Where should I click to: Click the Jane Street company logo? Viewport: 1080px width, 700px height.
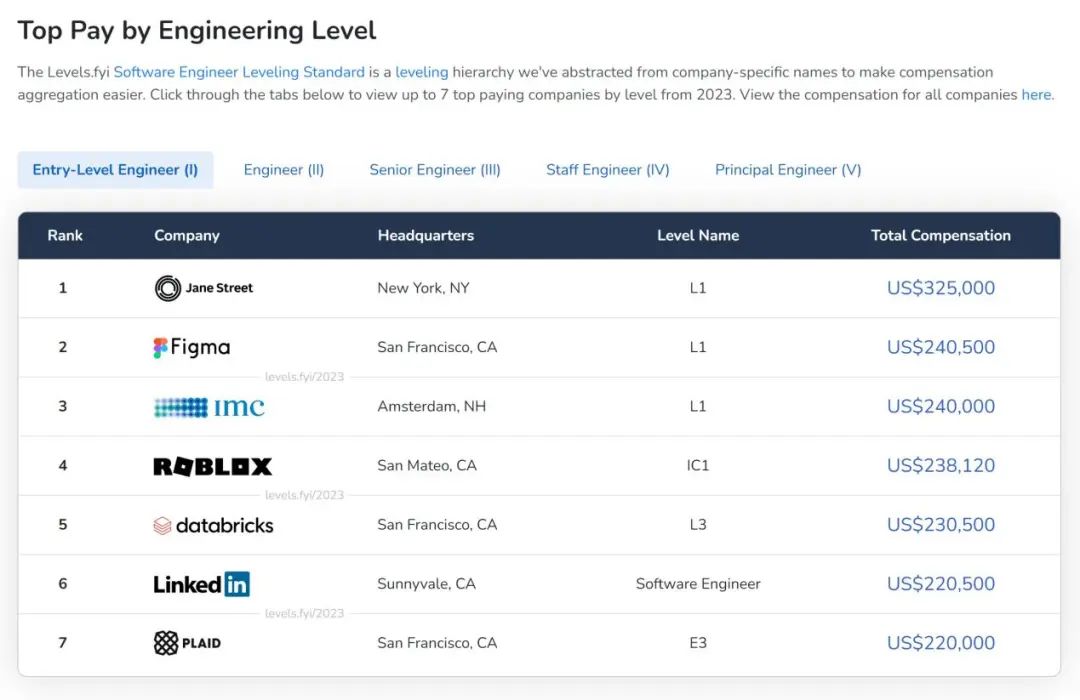204,288
